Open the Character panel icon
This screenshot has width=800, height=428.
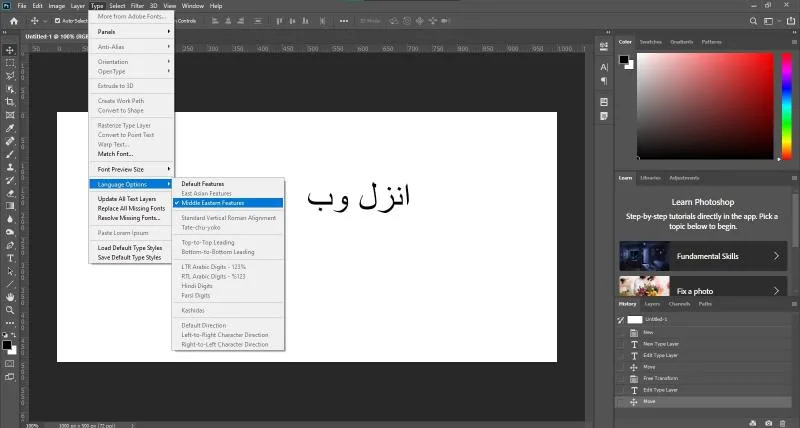click(604, 67)
